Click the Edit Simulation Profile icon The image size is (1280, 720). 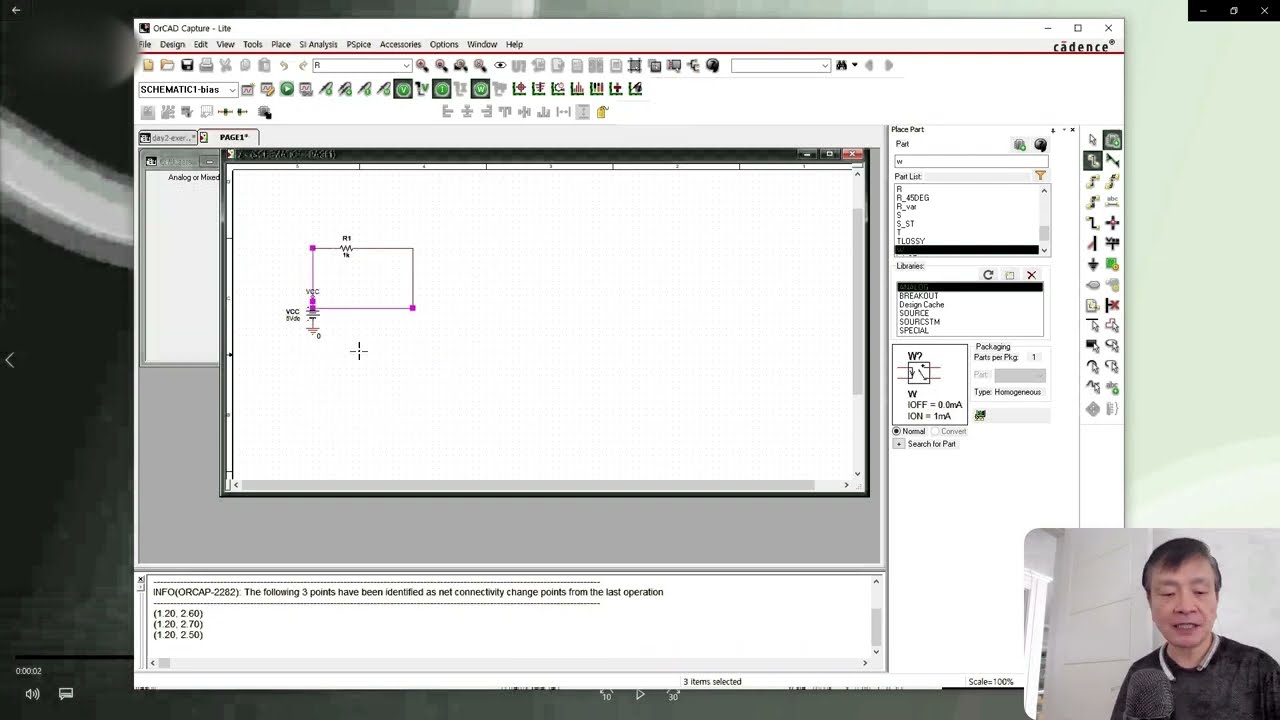tap(267, 89)
